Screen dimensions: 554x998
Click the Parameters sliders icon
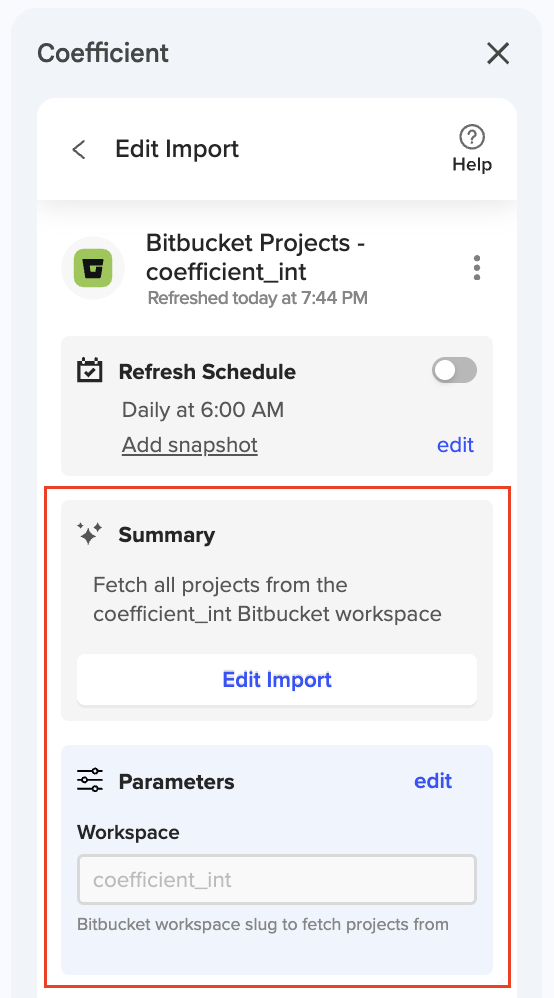click(x=90, y=780)
